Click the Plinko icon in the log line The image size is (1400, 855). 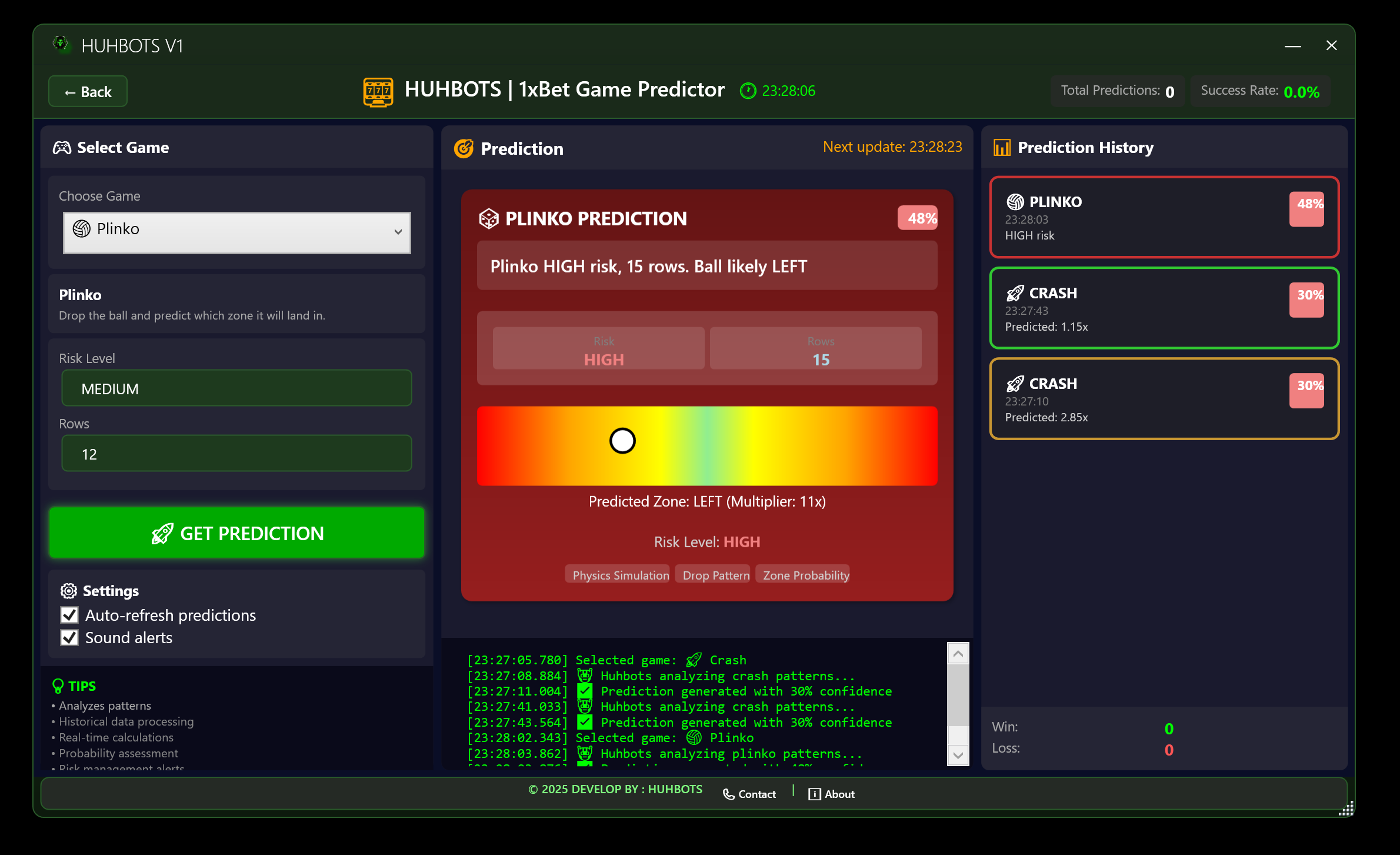click(x=694, y=738)
